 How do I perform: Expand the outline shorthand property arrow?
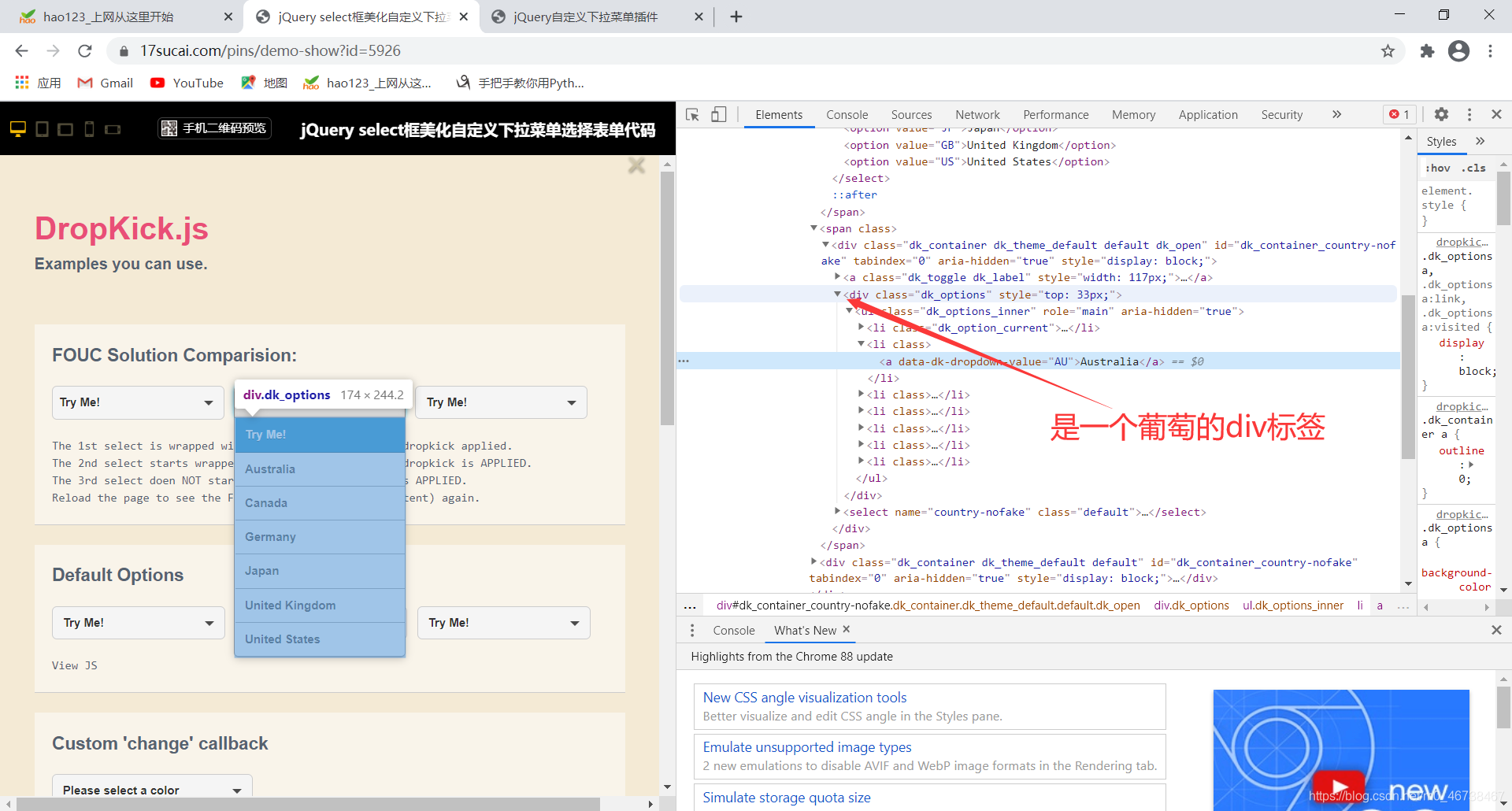1471,465
